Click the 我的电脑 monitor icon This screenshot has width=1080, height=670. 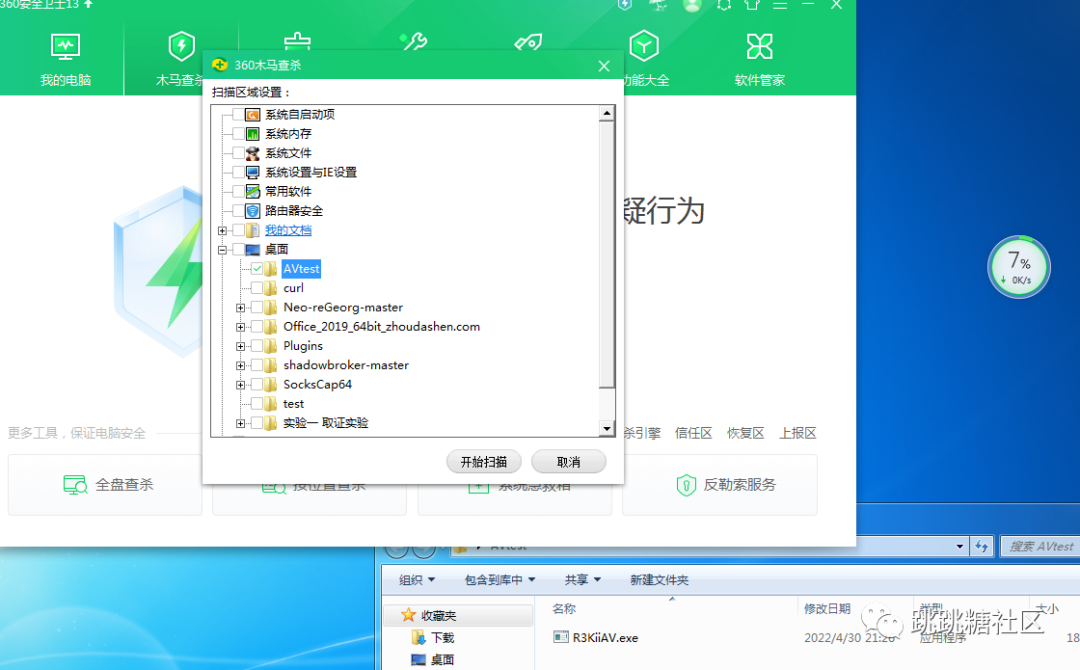tap(65, 47)
